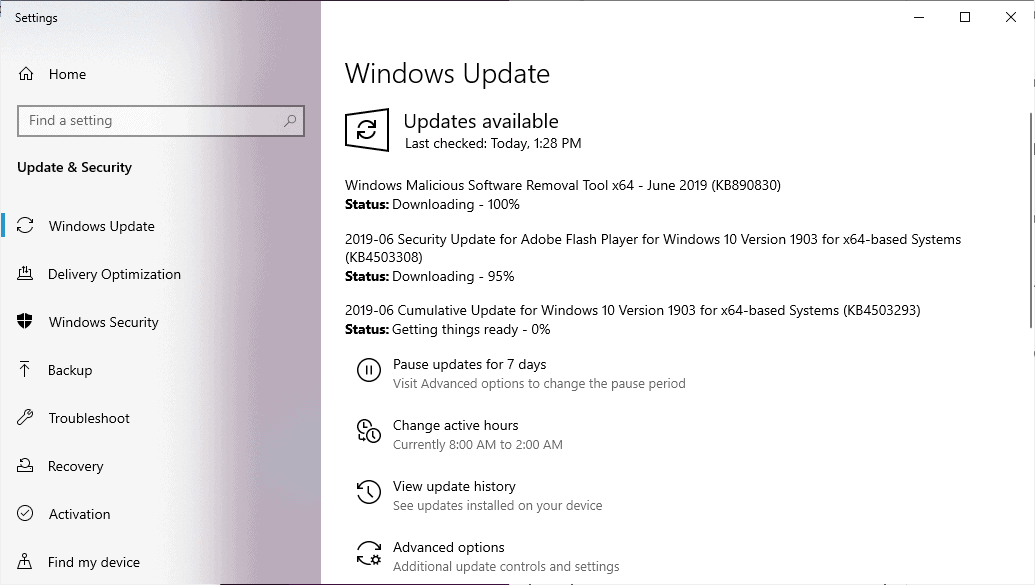Click the Troubleshoot wrench icon
Viewport: 1035px width, 585px height.
(25, 417)
